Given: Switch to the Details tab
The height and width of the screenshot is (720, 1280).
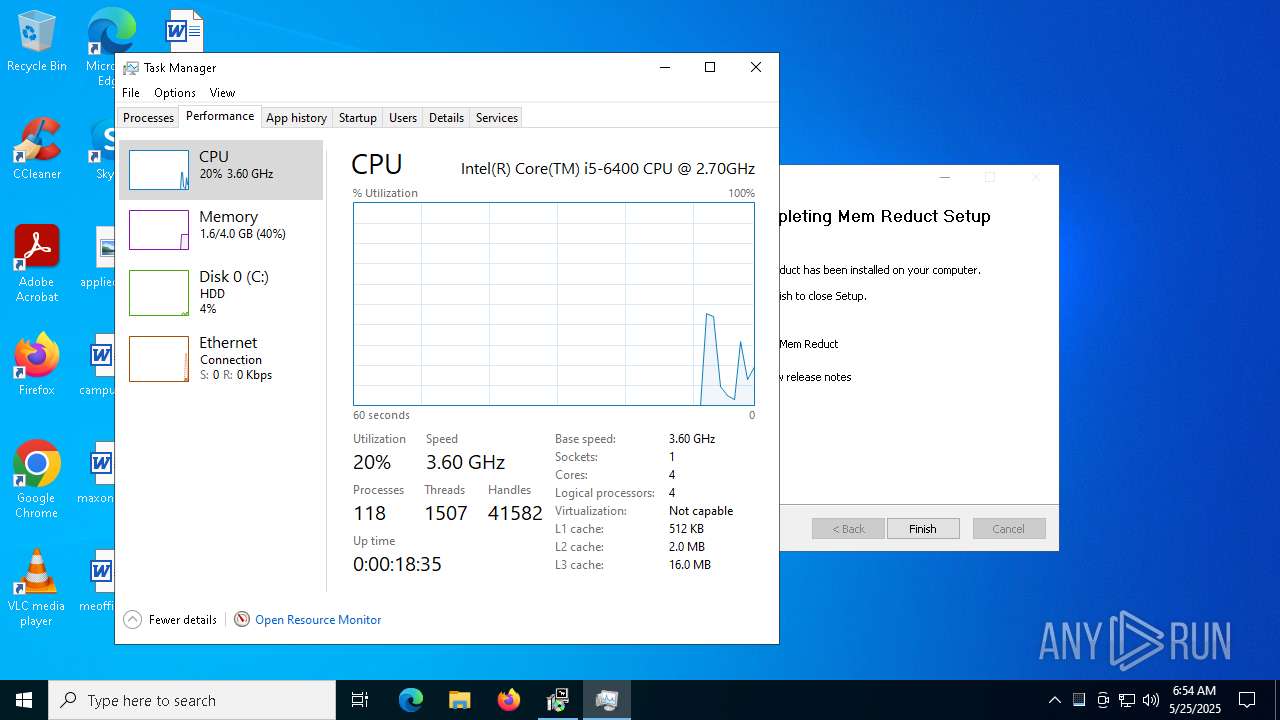Looking at the screenshot, I should (x=446, y=118).
